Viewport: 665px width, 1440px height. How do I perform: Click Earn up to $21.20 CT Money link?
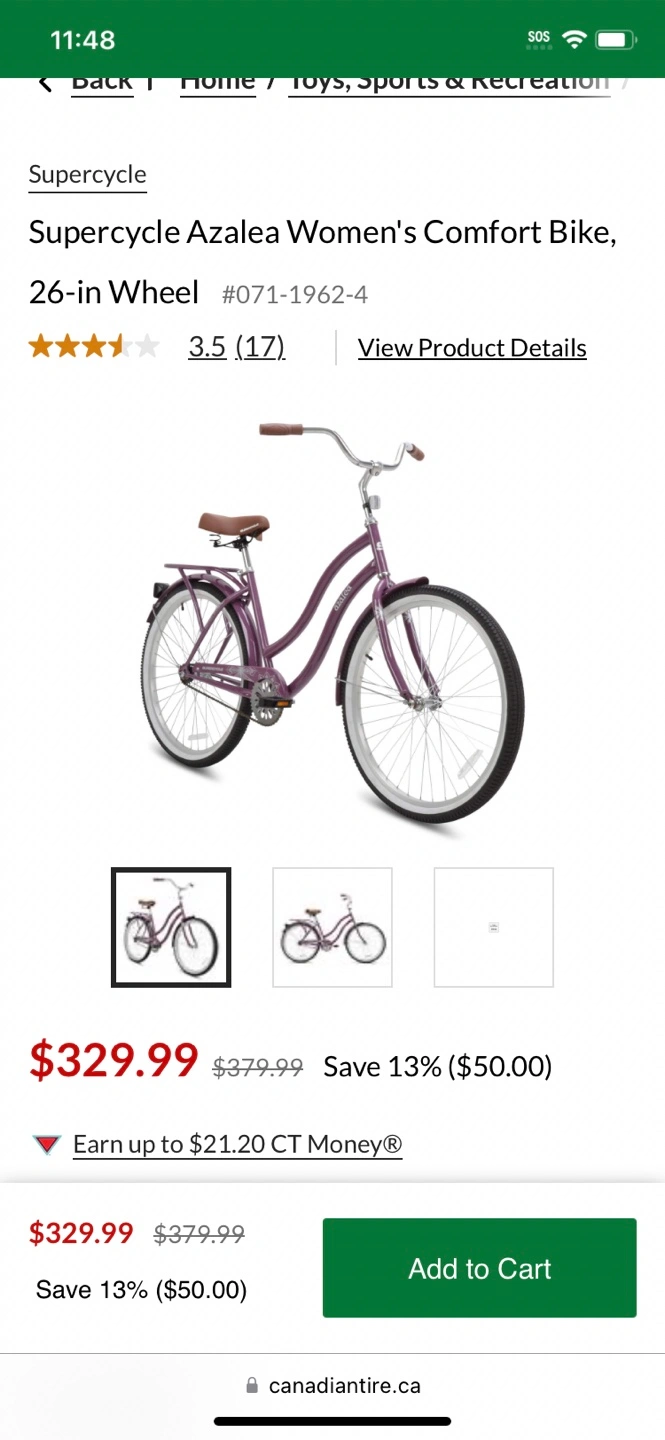238,1144
